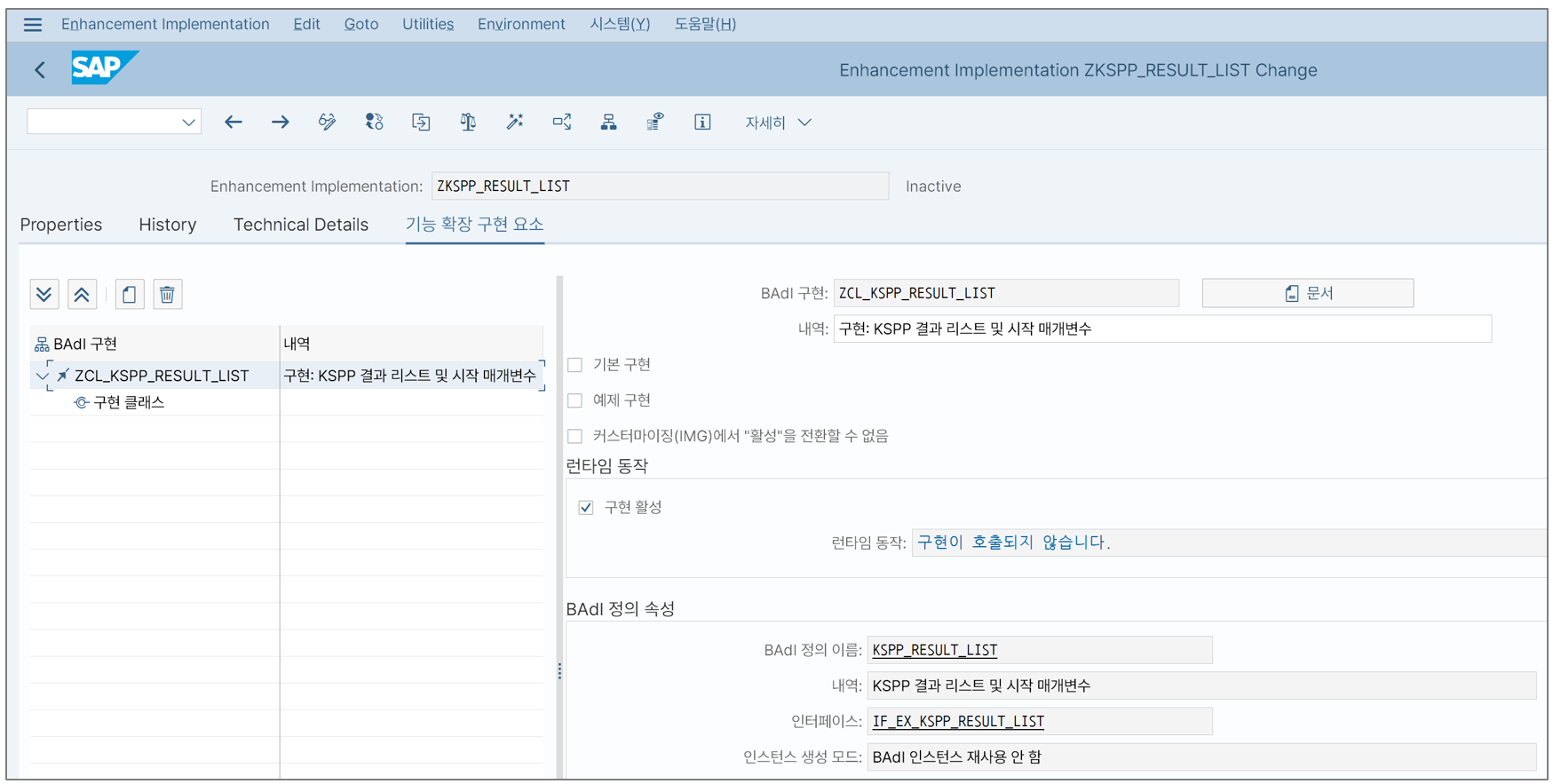
Task: Switch to the History tab
Action: pos(168,225)
